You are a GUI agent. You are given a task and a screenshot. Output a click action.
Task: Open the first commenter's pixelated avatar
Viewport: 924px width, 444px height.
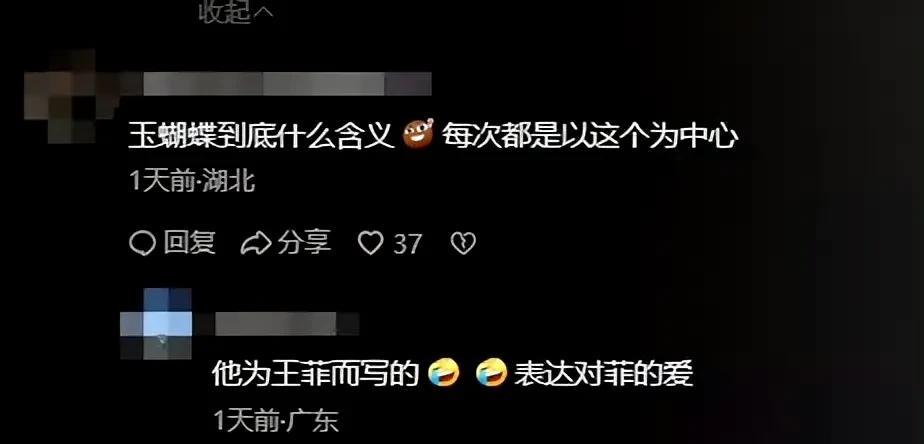tap(71, 97)
